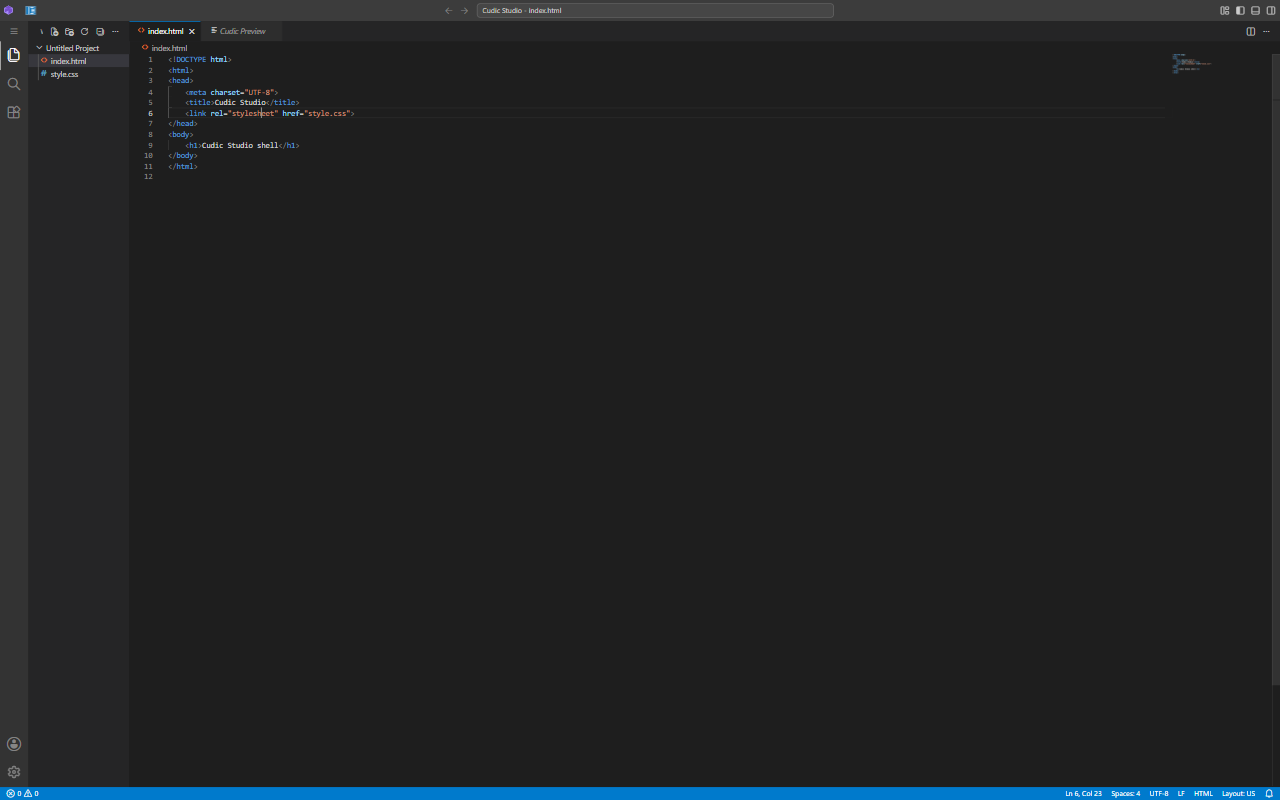The width and height of the screenshot is (1280, 800).
Task: Open editor More Actions ellipsis
Action: (1266, 31)
